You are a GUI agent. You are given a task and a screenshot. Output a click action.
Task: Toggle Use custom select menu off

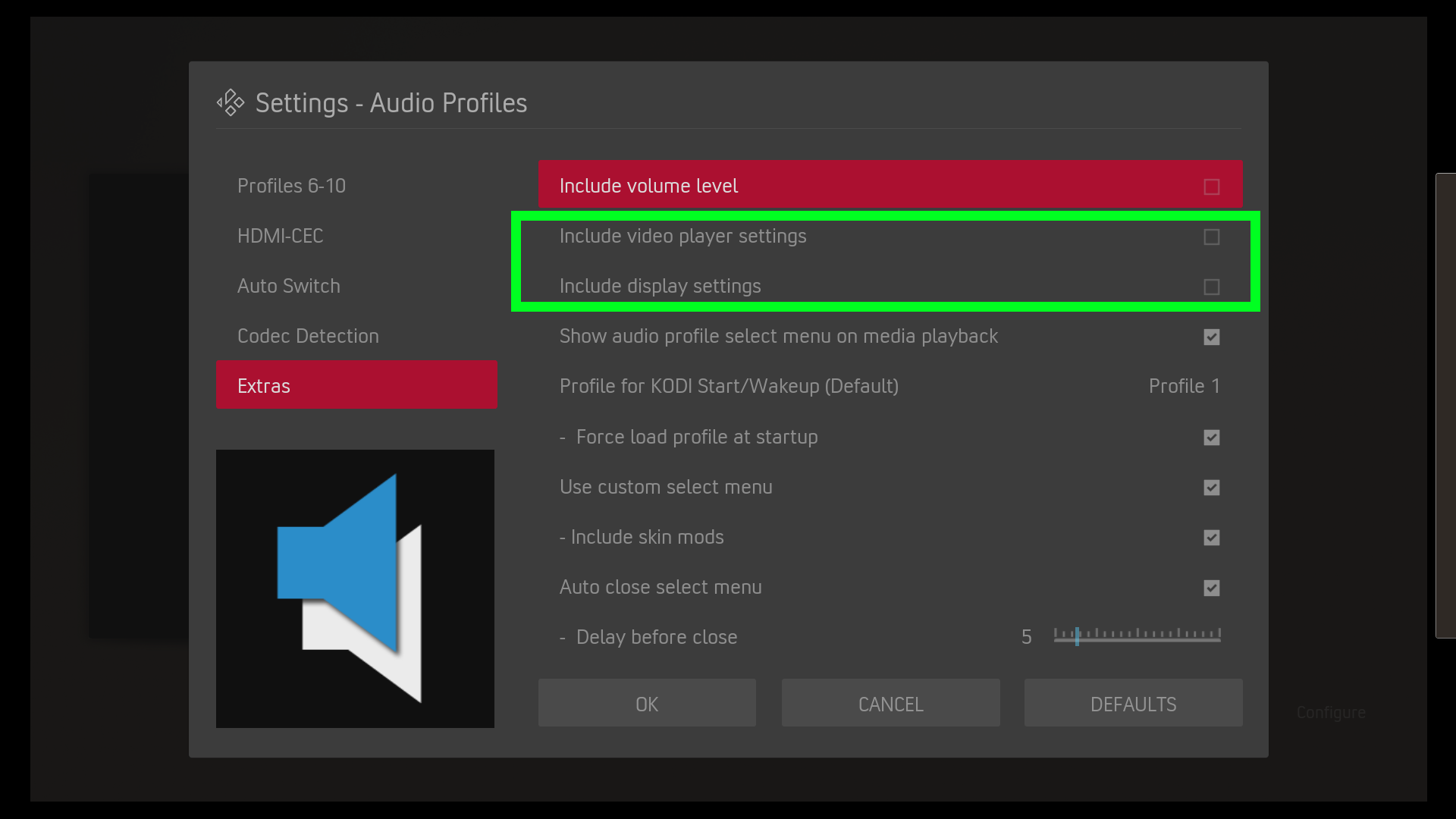pyautogui.click(x=1211, y=488)
